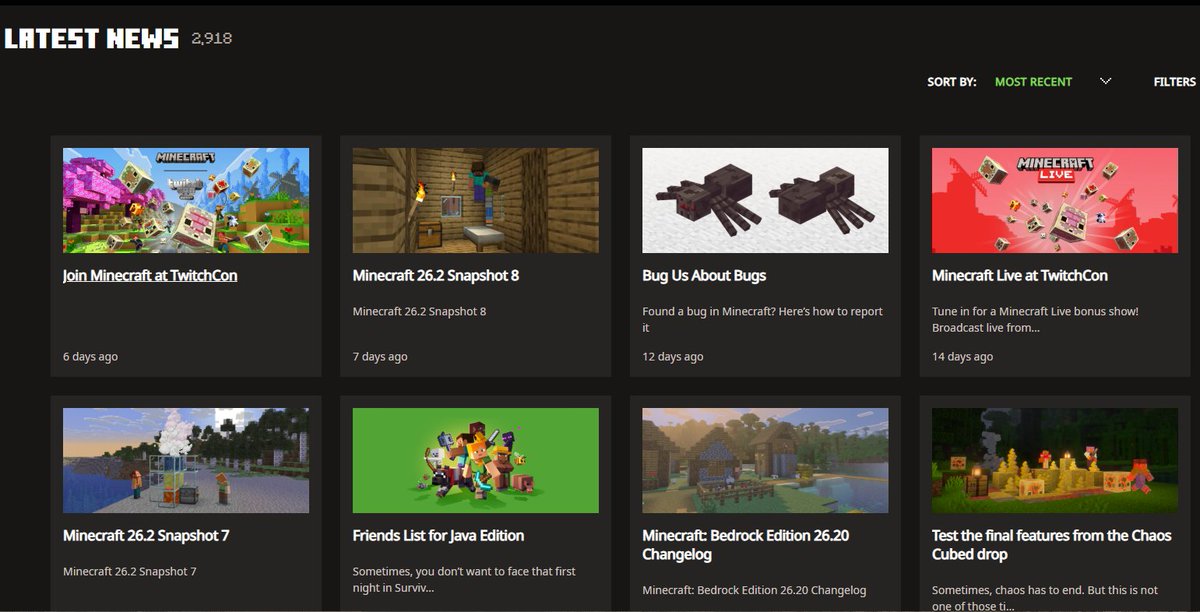1200x612 pixels.
Task: Click 'Tune in for a Minecraft Live' description
Action: (x=1035, y=319)
